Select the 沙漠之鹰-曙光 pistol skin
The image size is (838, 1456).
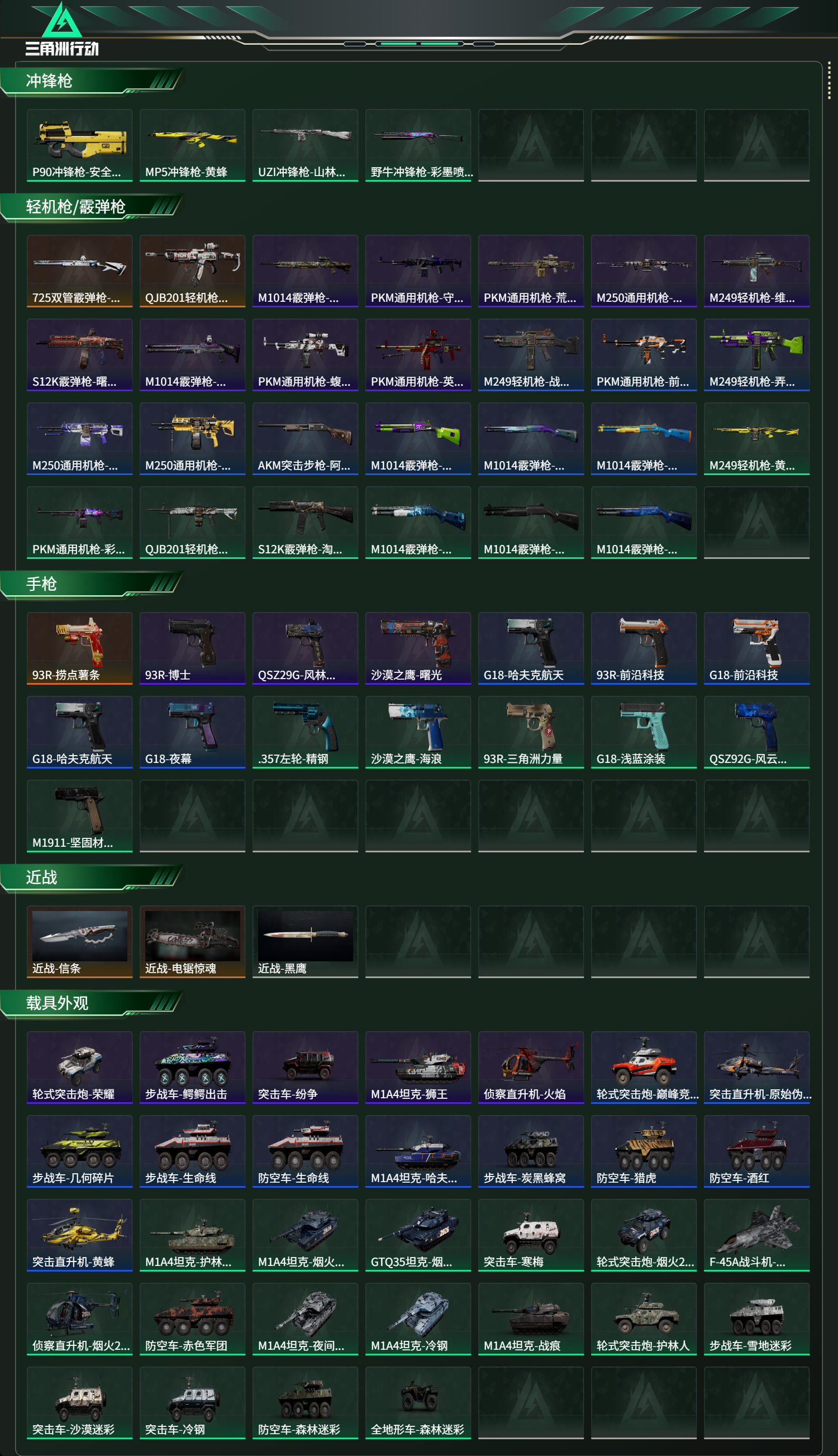tap(418, 648)
